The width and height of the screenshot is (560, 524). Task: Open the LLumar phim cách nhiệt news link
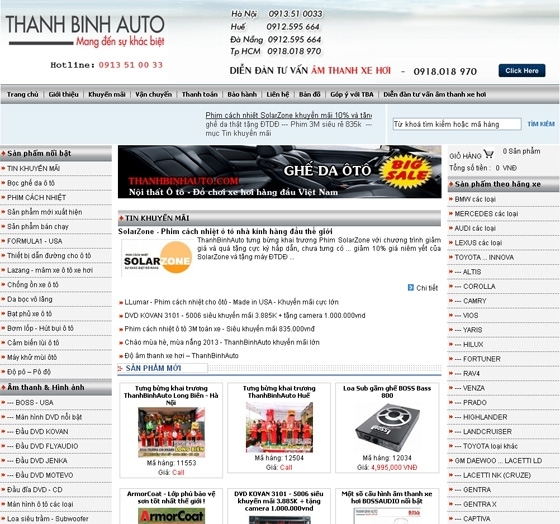tap(231, 302)
